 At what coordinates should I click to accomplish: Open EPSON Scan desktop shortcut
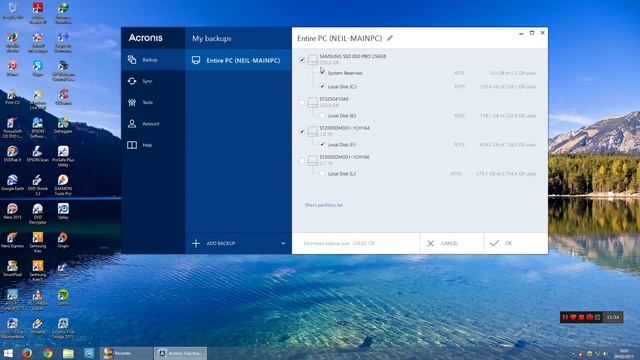point(38,154)
